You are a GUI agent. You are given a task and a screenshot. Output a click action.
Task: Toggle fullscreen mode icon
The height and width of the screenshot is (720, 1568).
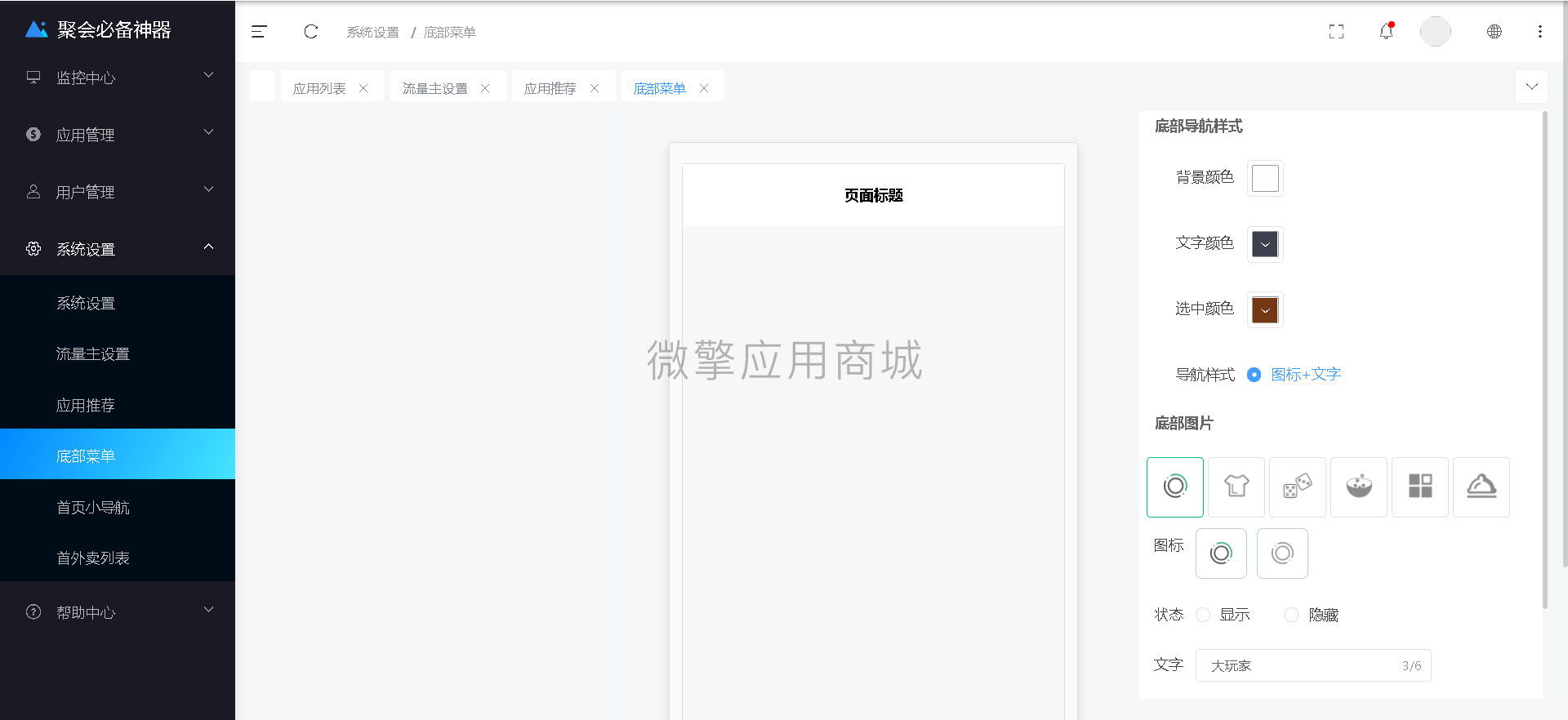pos(1336,32)
